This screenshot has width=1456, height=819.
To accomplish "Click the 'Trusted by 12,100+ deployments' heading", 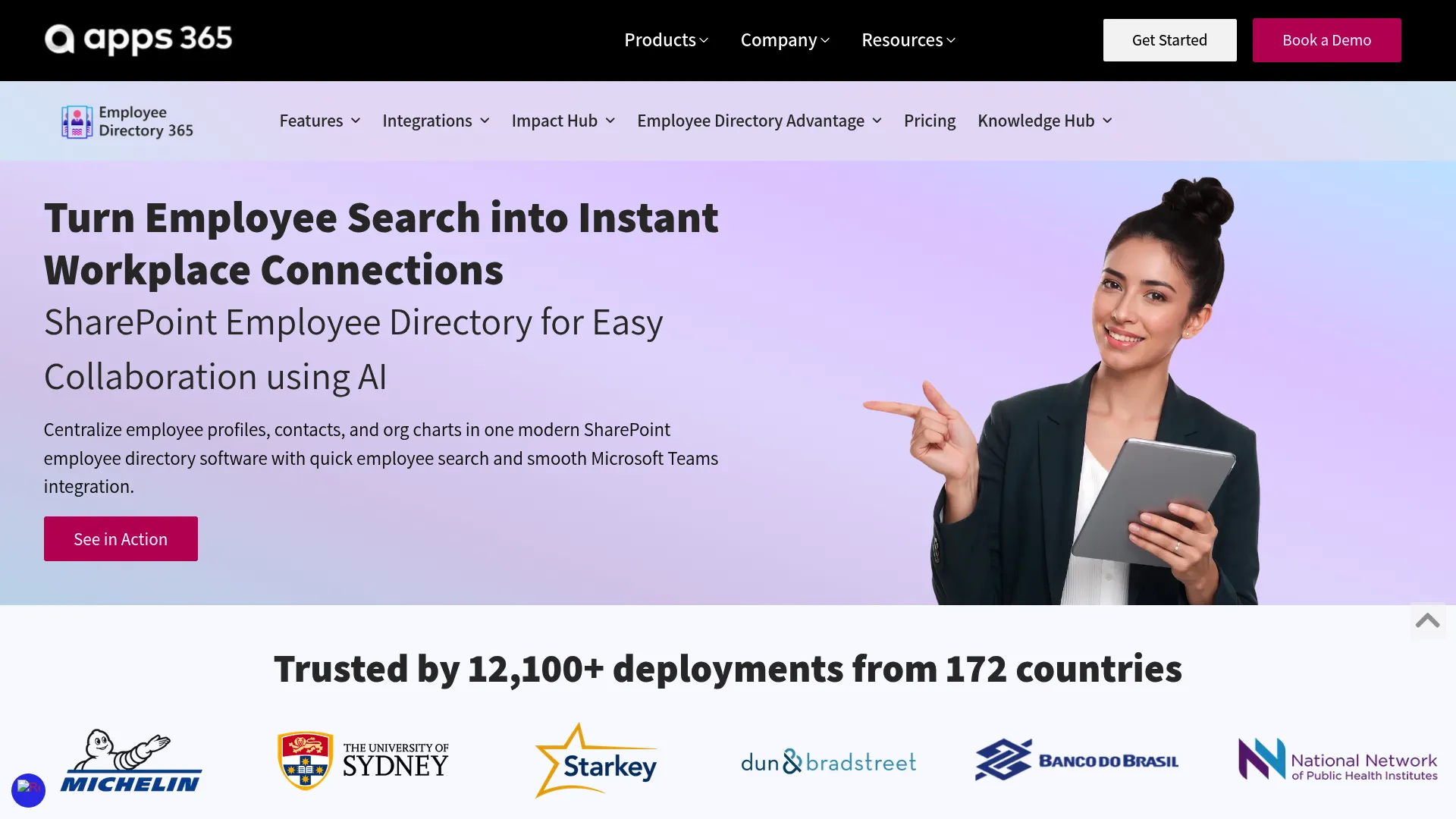I will pos(728,669).
